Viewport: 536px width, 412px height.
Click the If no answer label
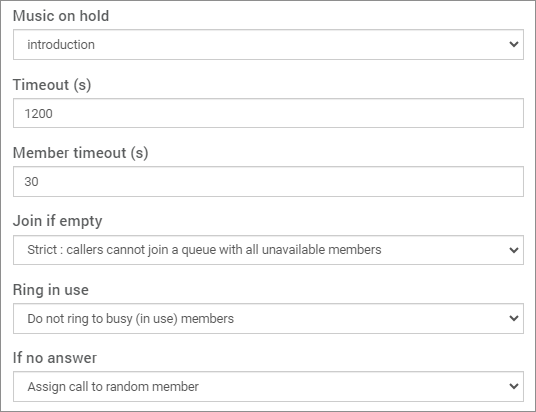point(55,358)
